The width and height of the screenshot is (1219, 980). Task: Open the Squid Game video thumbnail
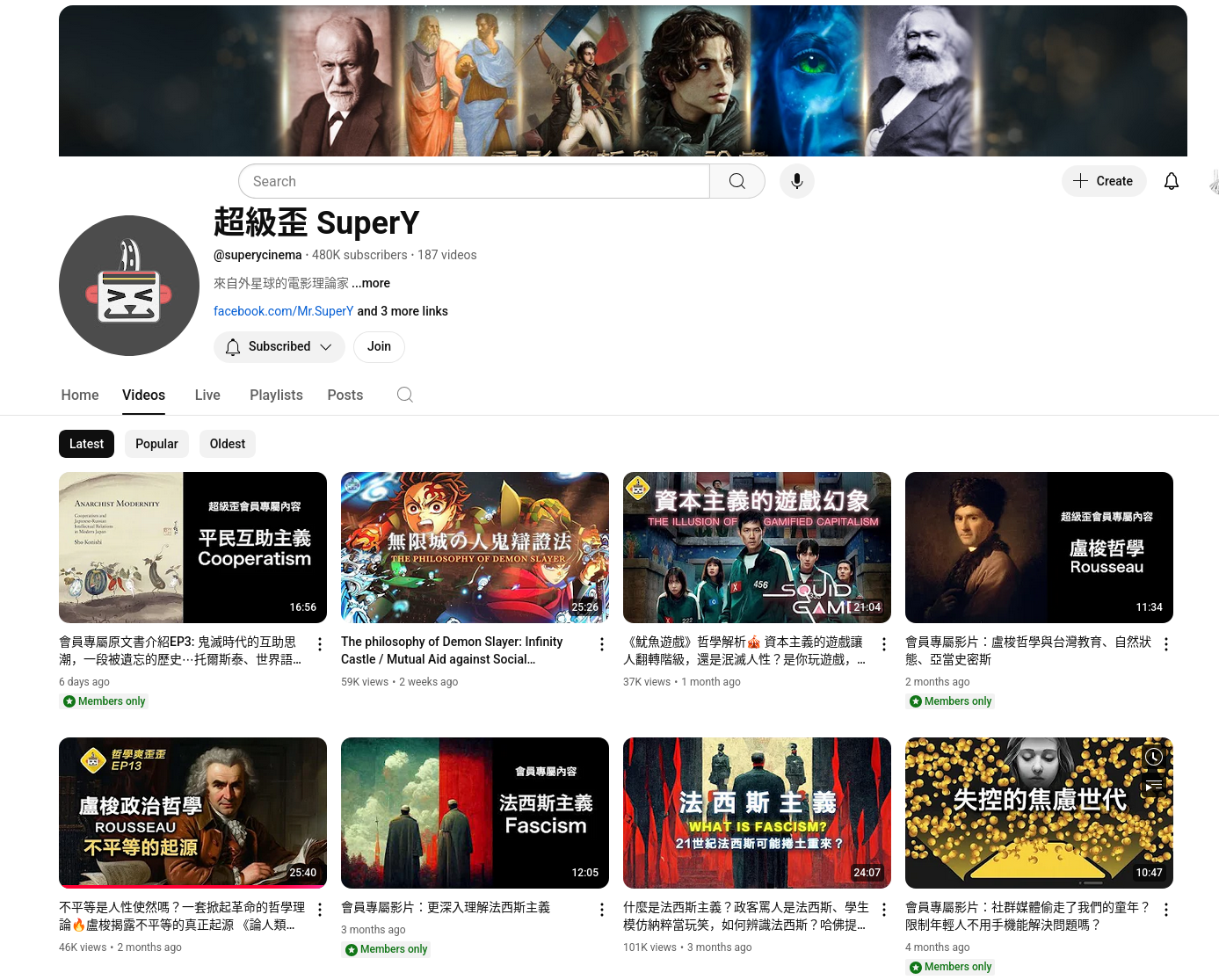pyautogui.click(x=757, y=548)
